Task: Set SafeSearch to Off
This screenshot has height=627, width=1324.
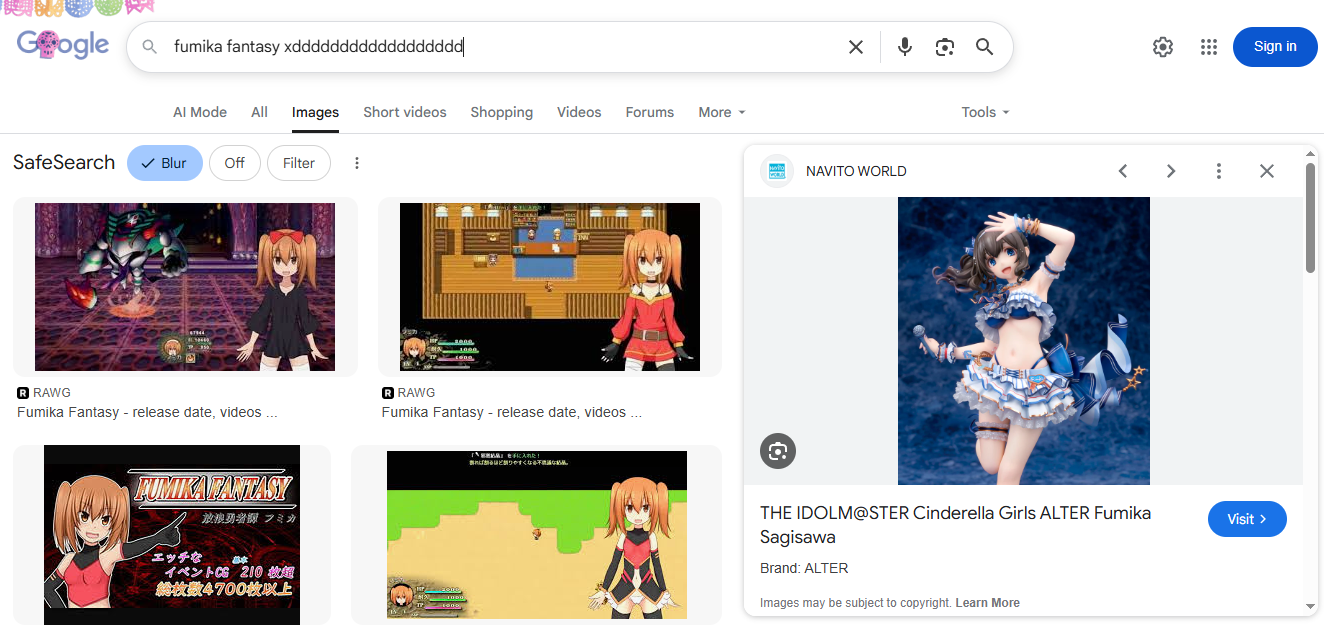Action: point(235,163)
